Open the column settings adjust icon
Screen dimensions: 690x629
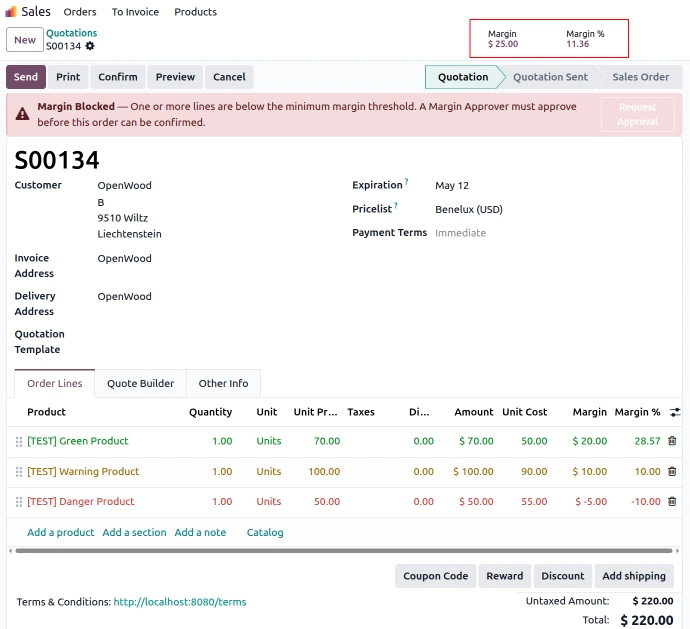(675, 412)
